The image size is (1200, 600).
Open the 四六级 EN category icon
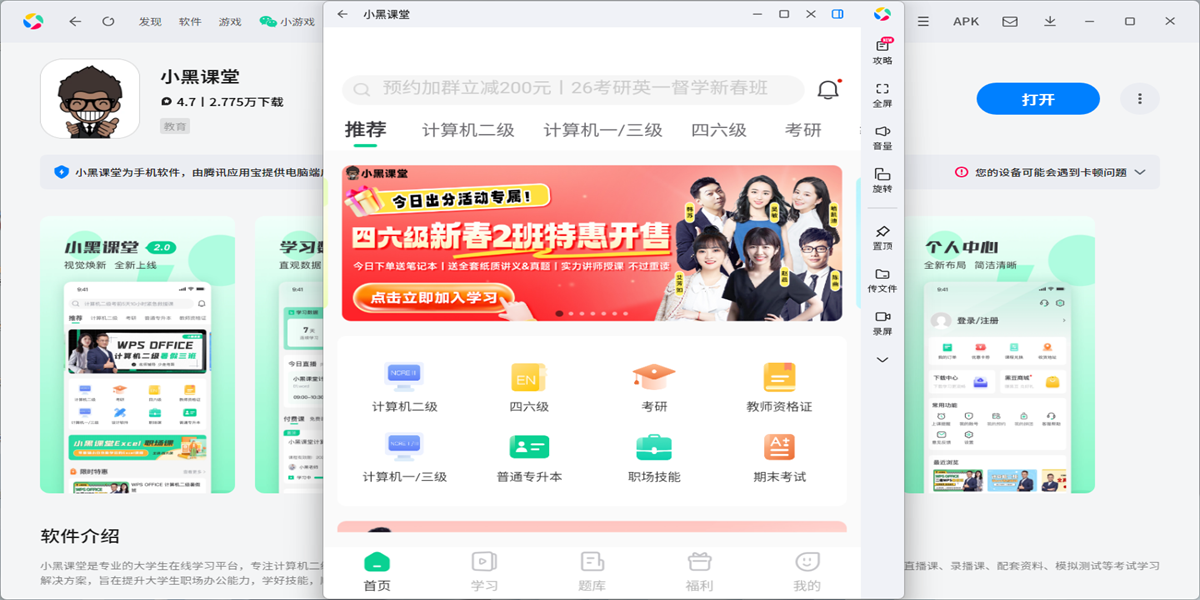pos(529,387)
